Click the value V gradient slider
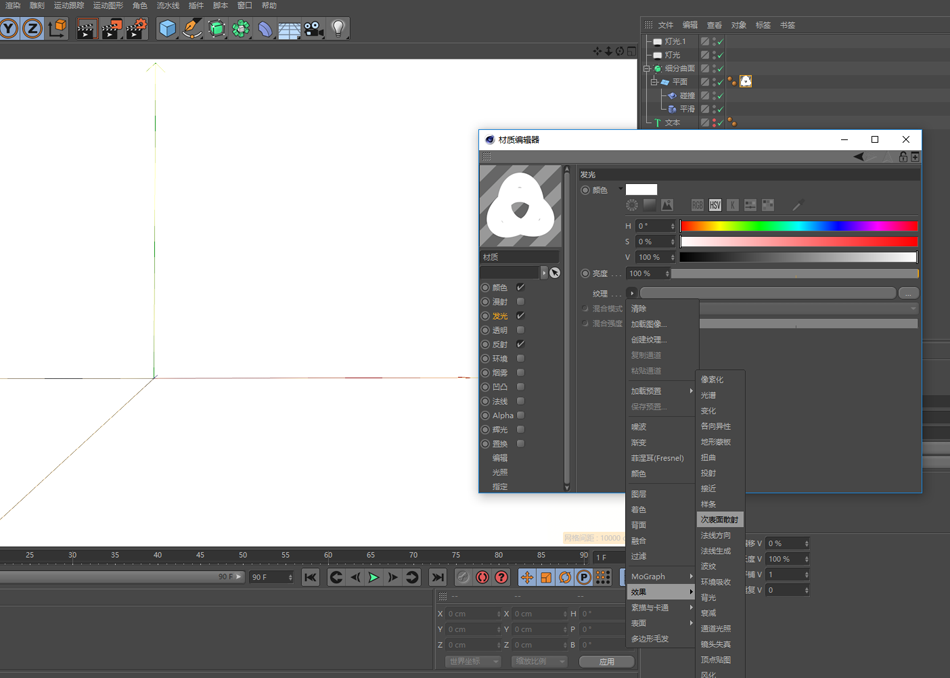Image resolution: width=950 pixels, height=678 pixels. coord(799,258)
